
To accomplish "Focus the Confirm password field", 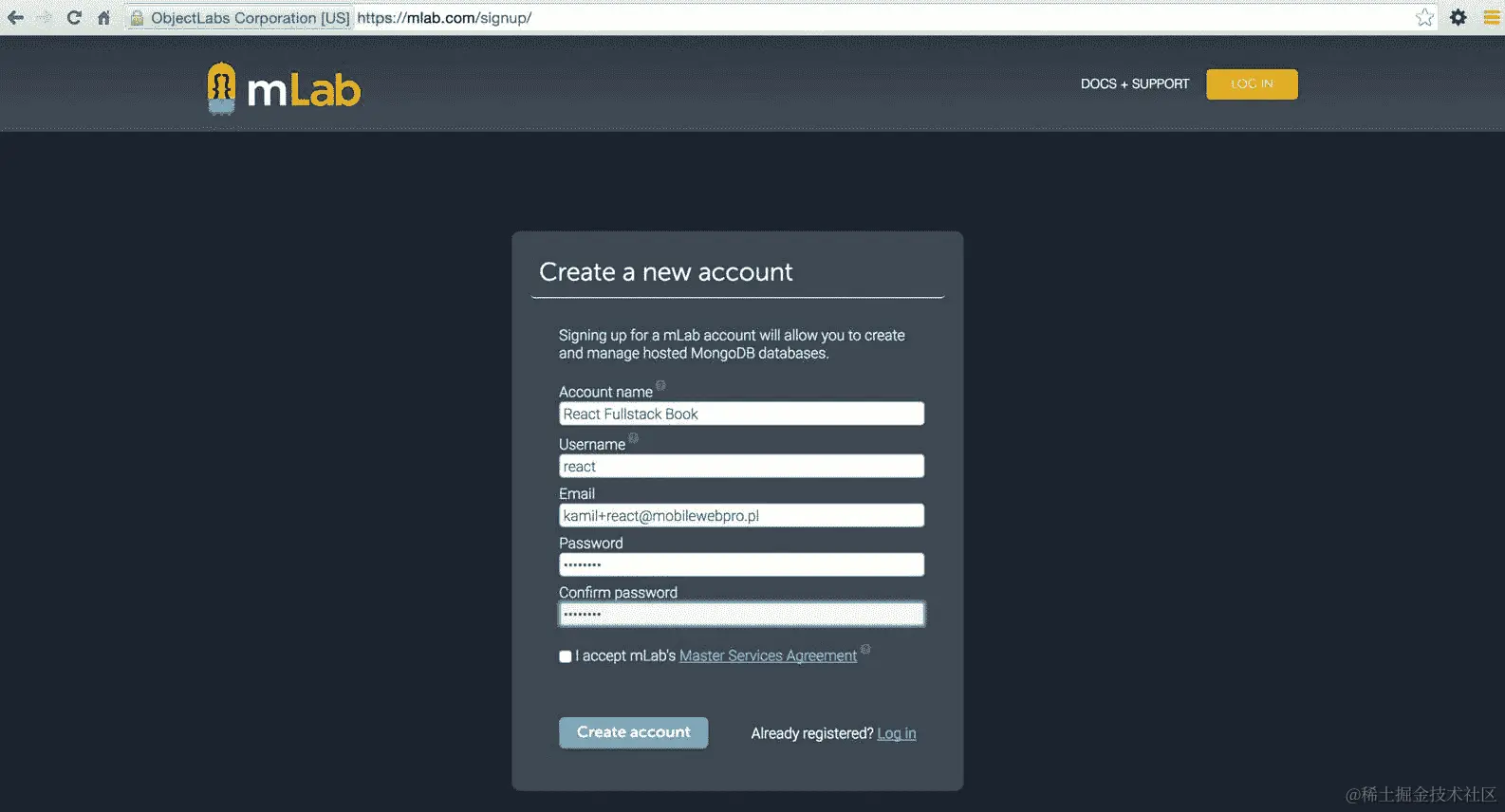I will [741, 614].
